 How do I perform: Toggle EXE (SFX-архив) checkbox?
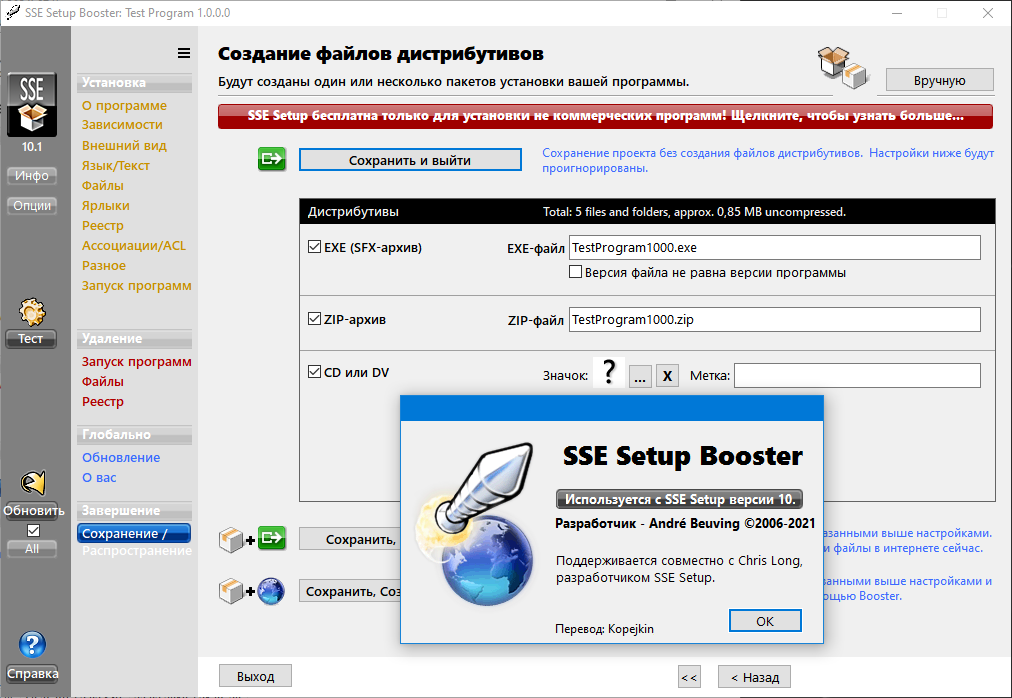point(314,247)
